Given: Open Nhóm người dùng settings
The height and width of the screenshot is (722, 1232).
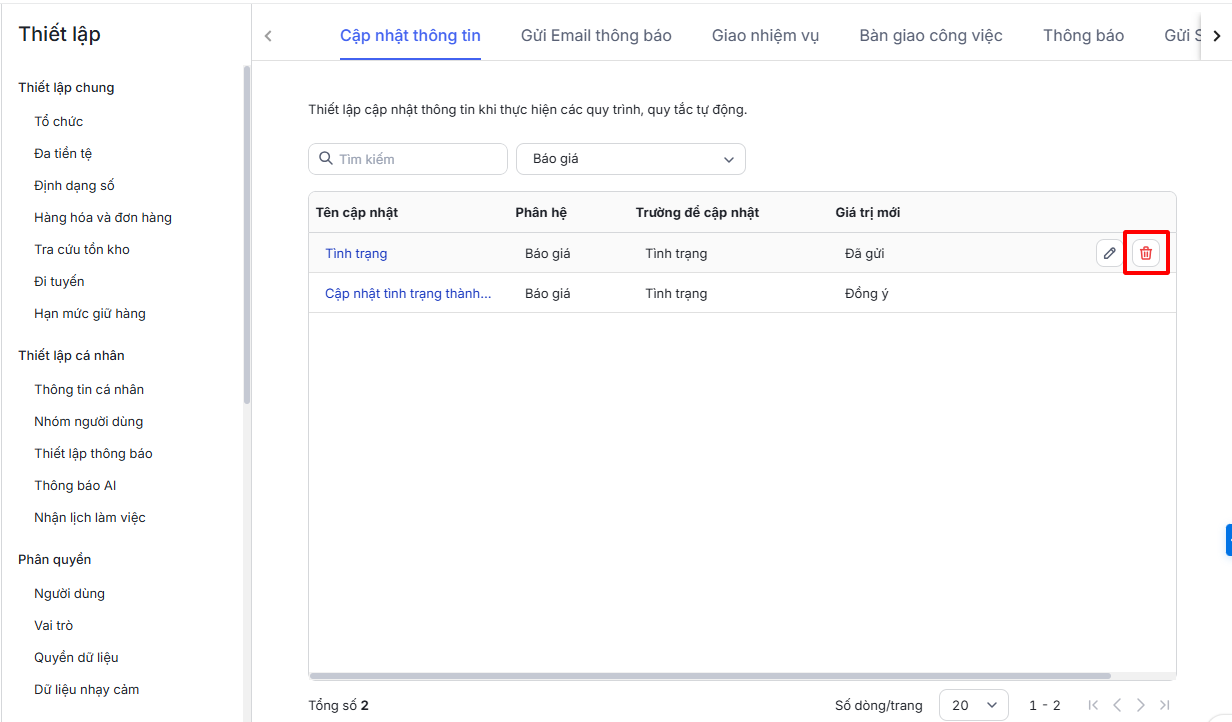Looking at the screenshot, I should 88,422.
